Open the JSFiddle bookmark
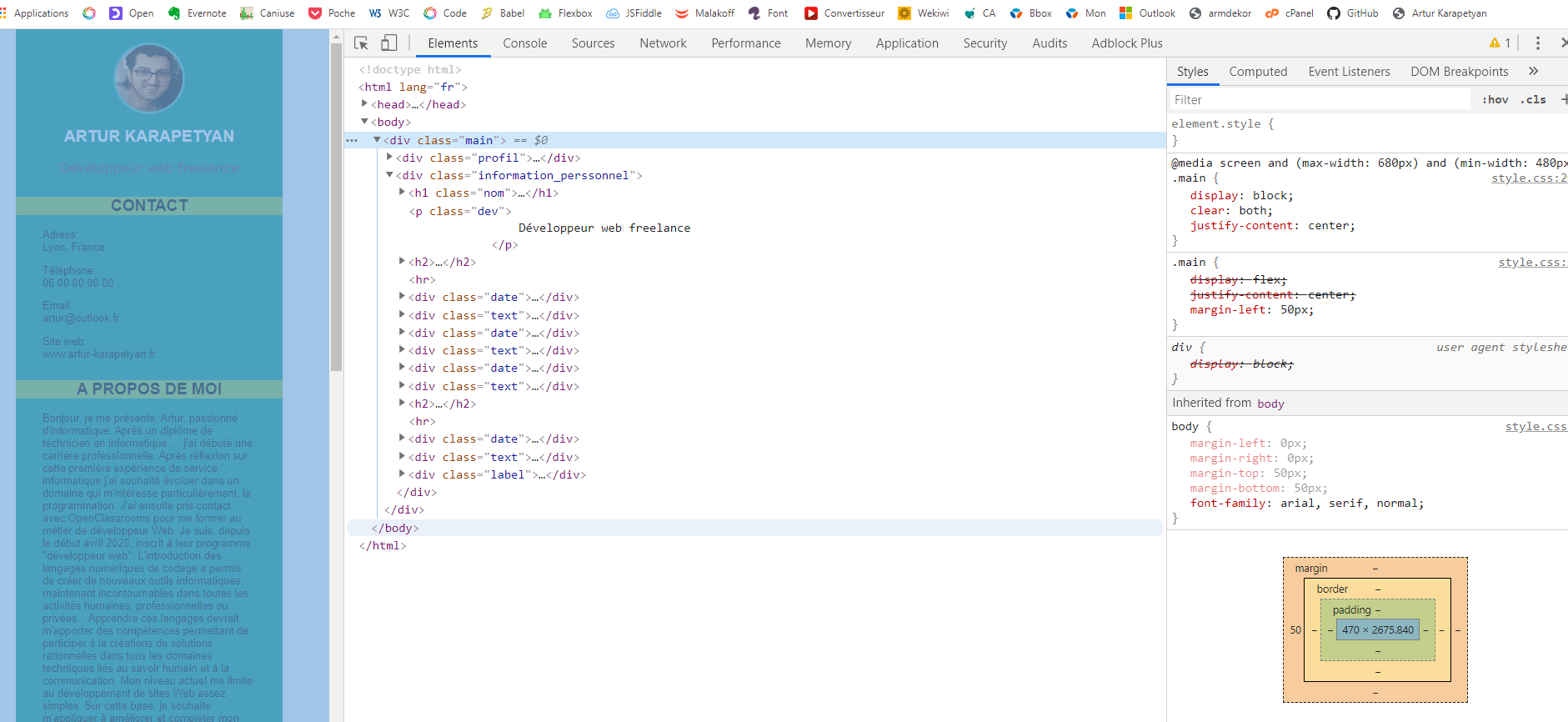1568x722 pixels. pos(634,13)
